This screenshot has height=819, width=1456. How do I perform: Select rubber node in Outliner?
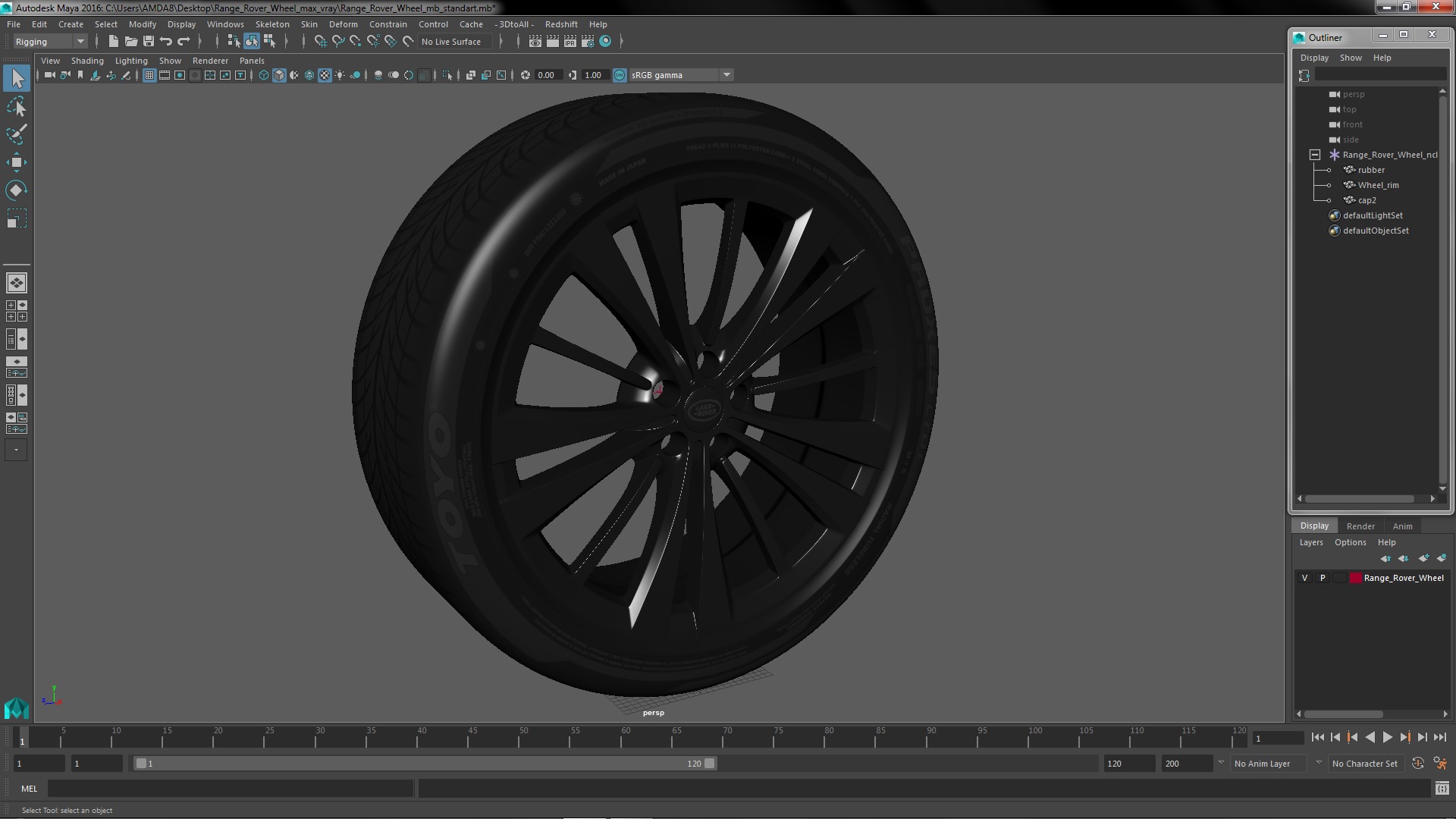(1371, 170)
